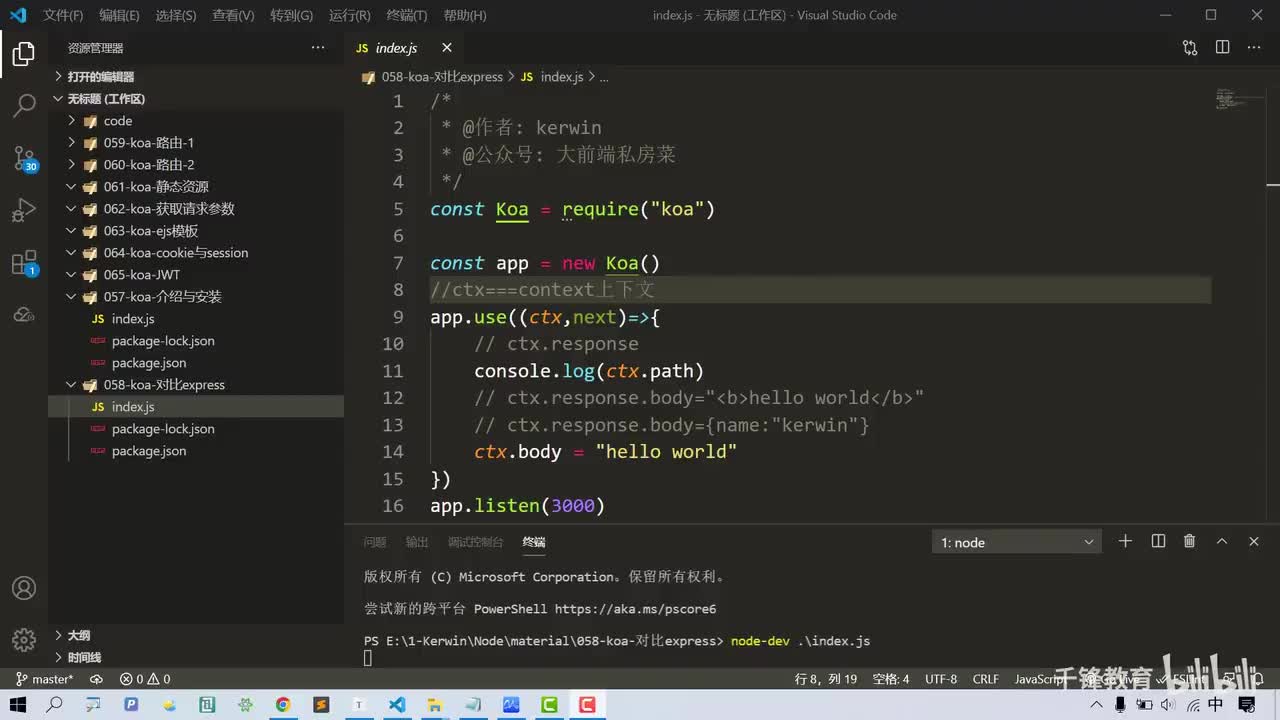Viewport: 1280px width, 720px height.
Task: Collapse the 057-koa-介绍与安装 folder
Action: tap(196, 297)
